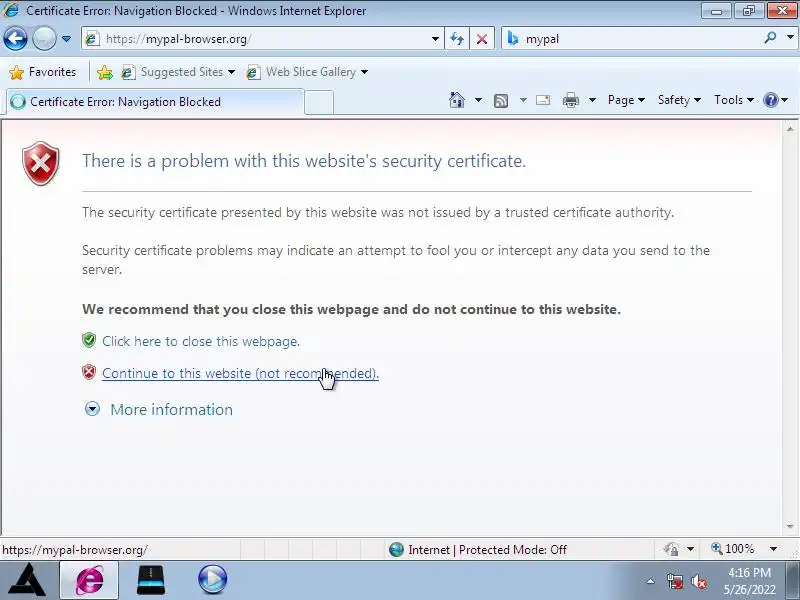Click the Internet Explorer taskbar icon
Viewport: 800px width, 600px height.
(x=89, y=580)
